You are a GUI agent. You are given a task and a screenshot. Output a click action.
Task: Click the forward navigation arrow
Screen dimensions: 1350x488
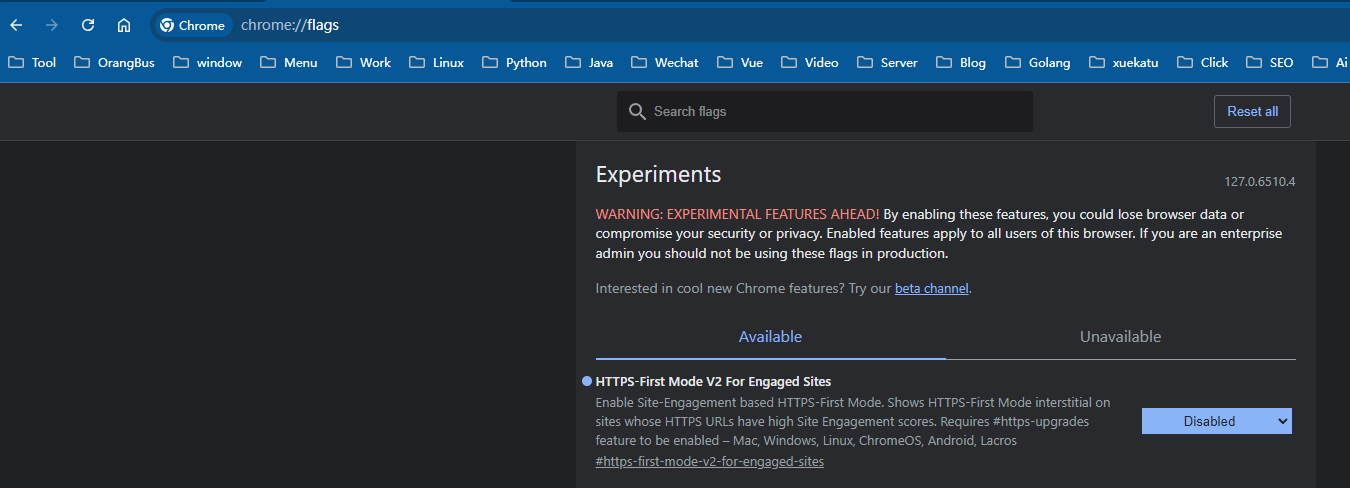click(x=52, y=25)
